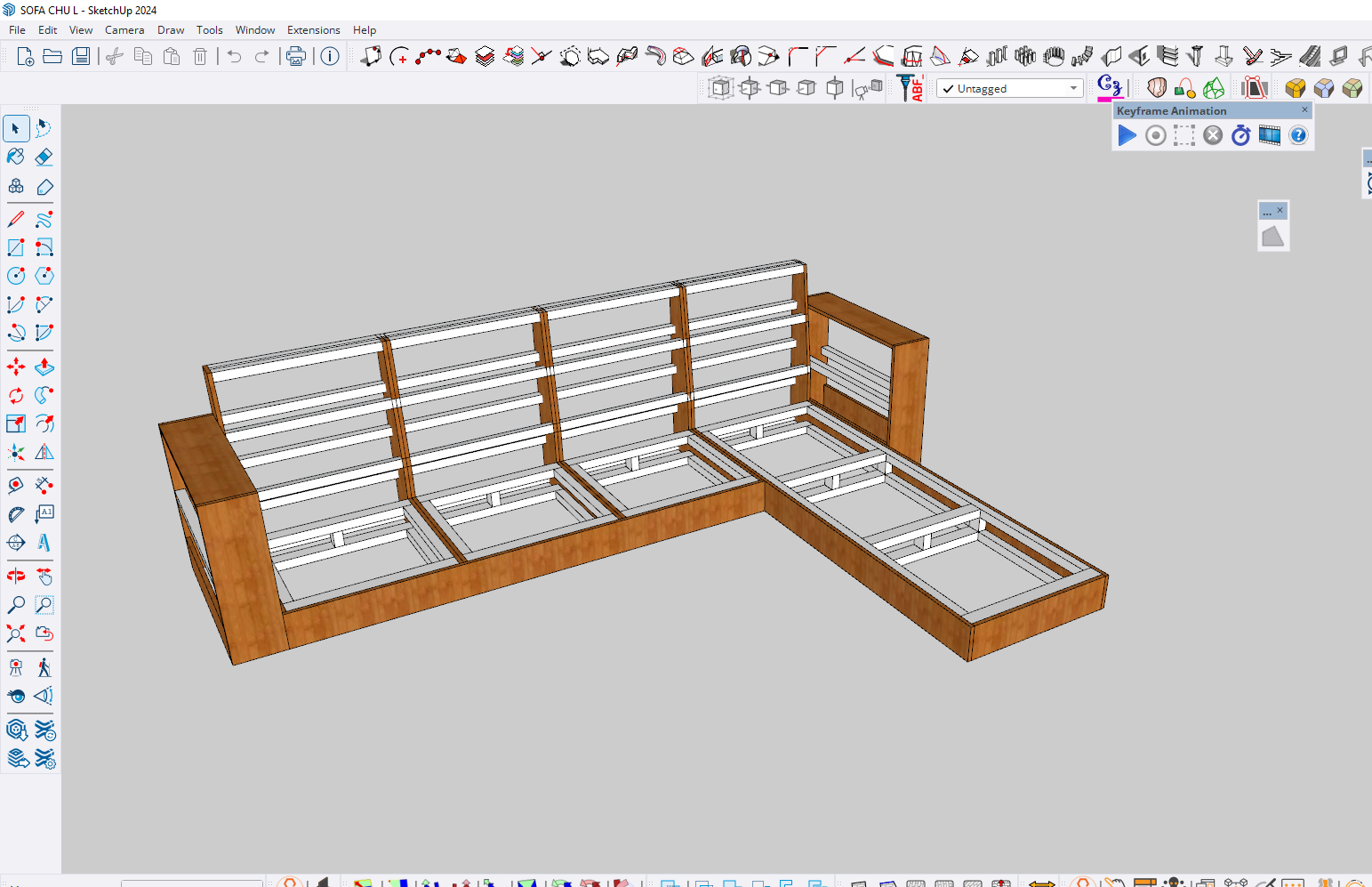
Task: Select the Paint Bucket tool
Action: [16, 157]
